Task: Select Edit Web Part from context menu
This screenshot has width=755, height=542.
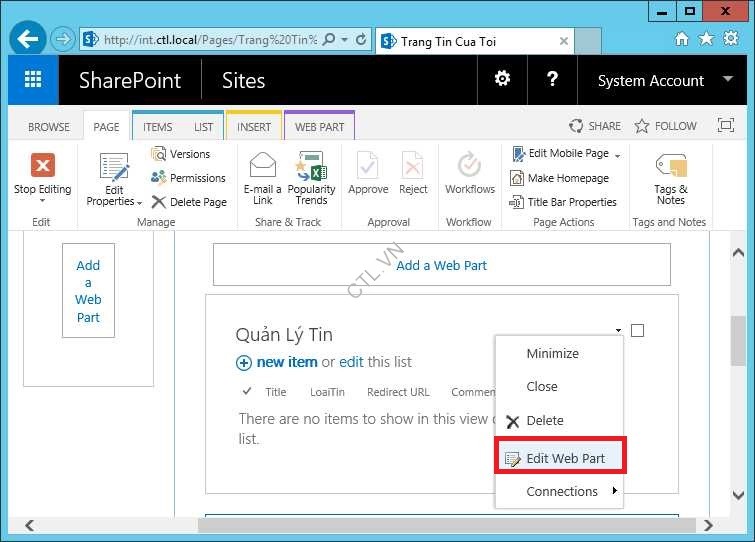Action: pyautogui.click(x=565, y=458)
